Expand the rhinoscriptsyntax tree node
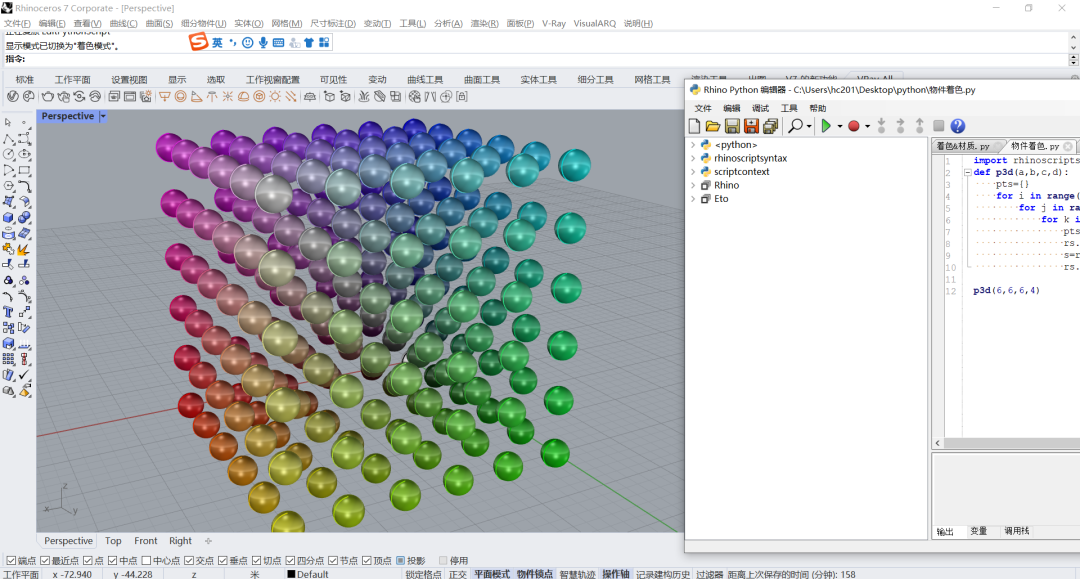Image resolution: width=1080 pixels, height=579 pixels. (x=693, y=158)
